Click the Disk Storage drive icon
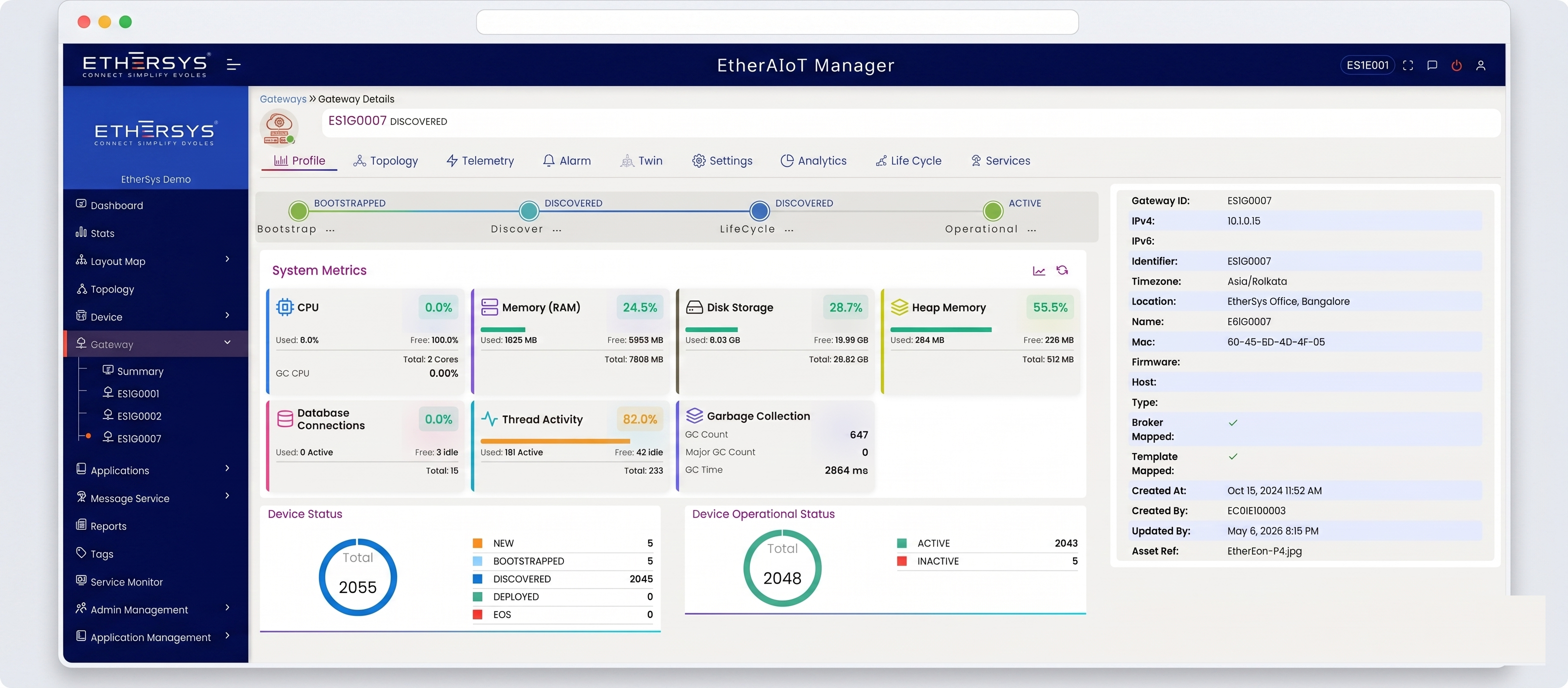 (x=694, y=307)
